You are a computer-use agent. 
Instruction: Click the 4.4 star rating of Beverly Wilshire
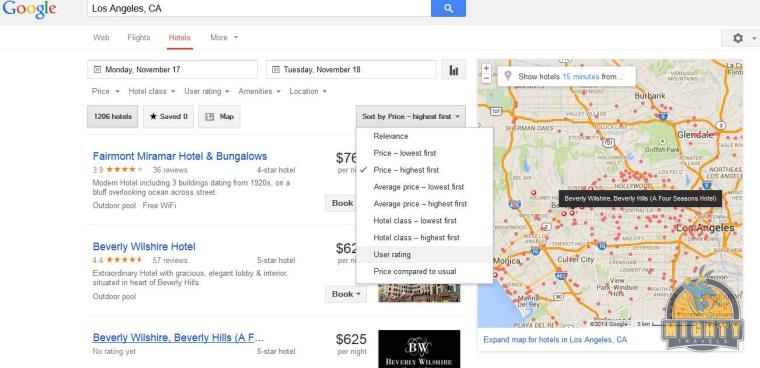[x=118, y=260]
